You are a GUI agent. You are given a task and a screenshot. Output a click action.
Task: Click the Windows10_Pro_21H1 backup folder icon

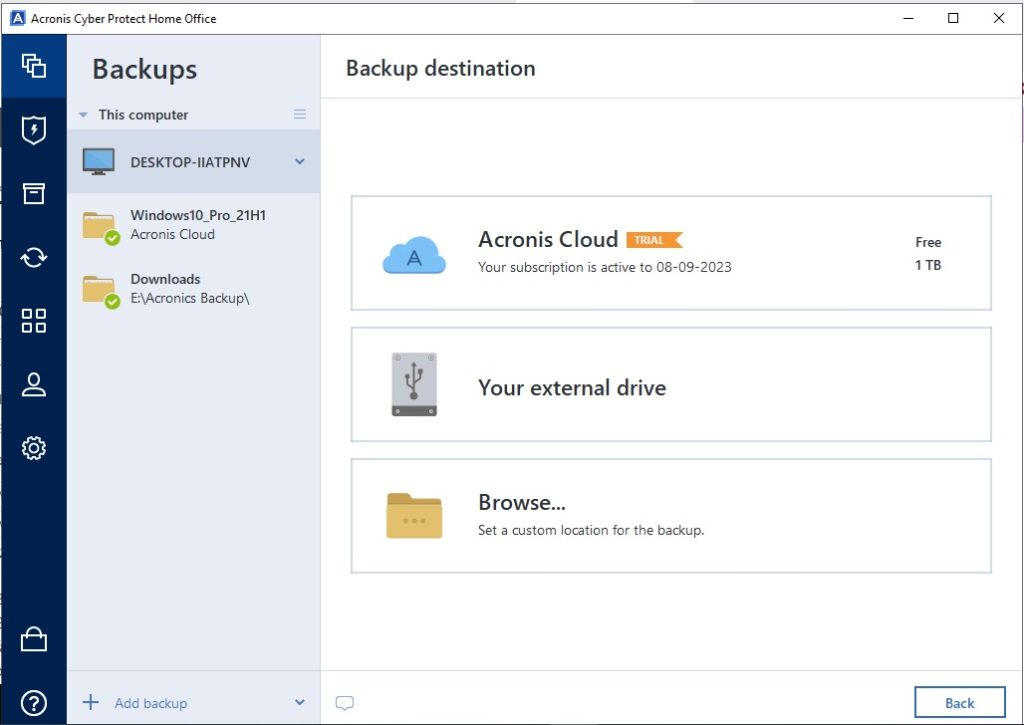pyautogui.click(x=101, y=227)
